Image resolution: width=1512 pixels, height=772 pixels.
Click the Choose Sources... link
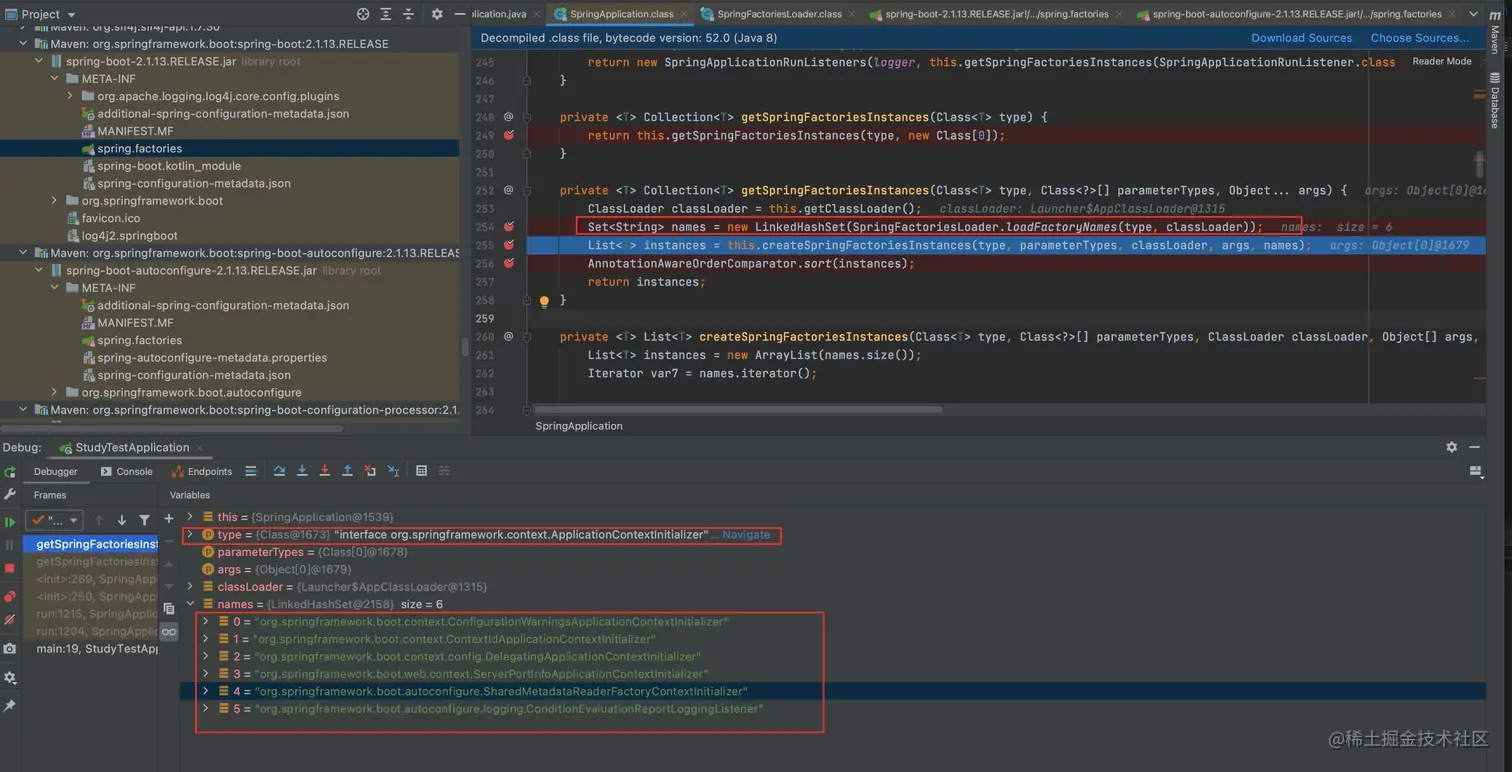pyautogui.click(x=1419, y=38)
